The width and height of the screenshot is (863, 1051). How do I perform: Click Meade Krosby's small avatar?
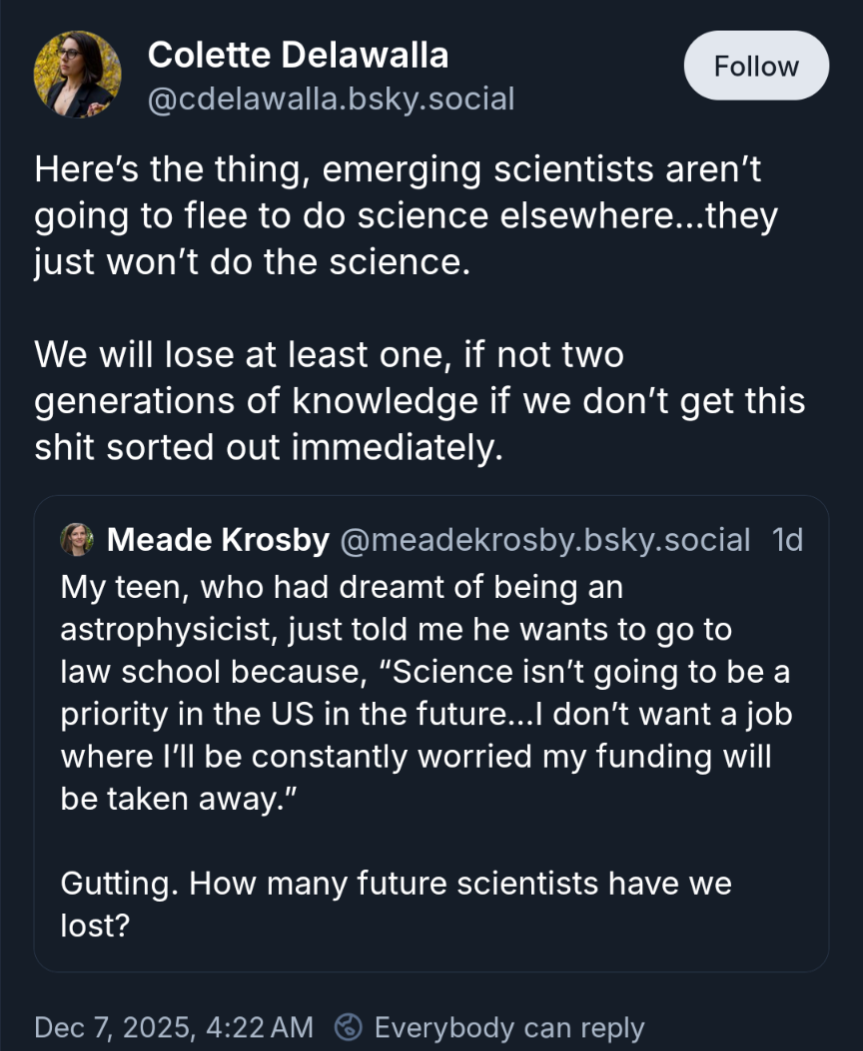click(77, 540)
